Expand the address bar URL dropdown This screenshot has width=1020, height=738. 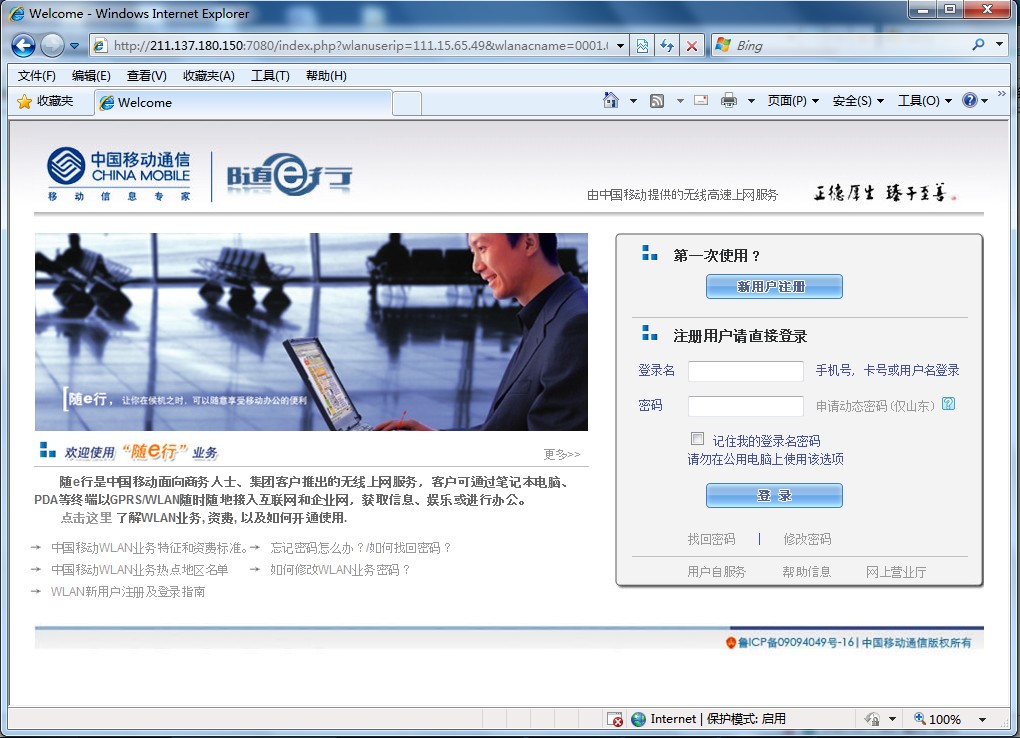click(620, 45)
